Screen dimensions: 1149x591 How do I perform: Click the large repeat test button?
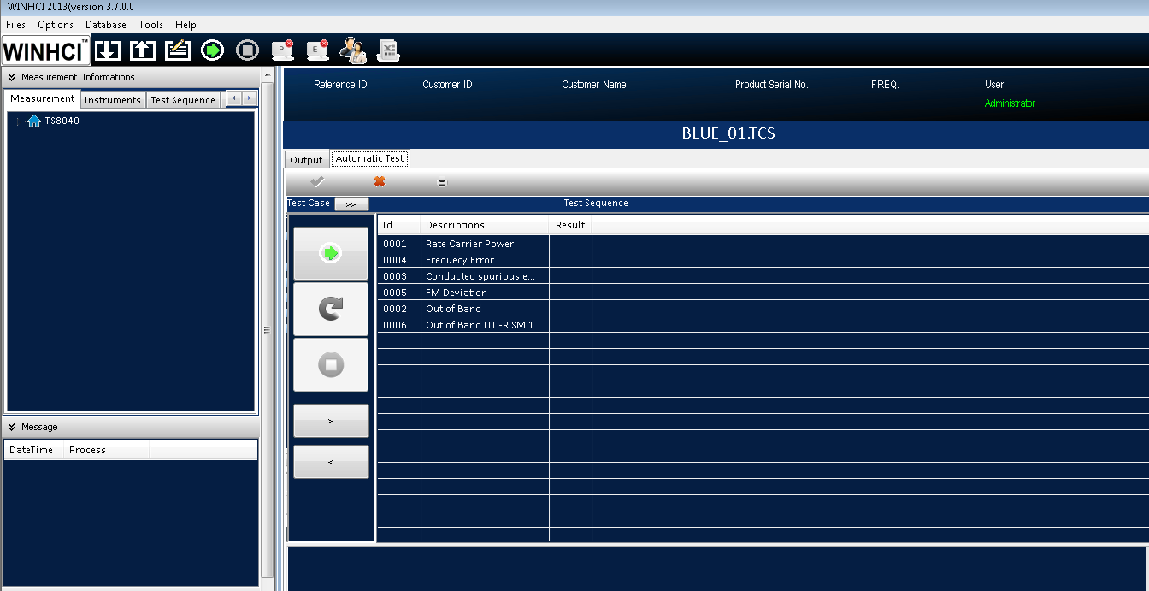point(330,309)
